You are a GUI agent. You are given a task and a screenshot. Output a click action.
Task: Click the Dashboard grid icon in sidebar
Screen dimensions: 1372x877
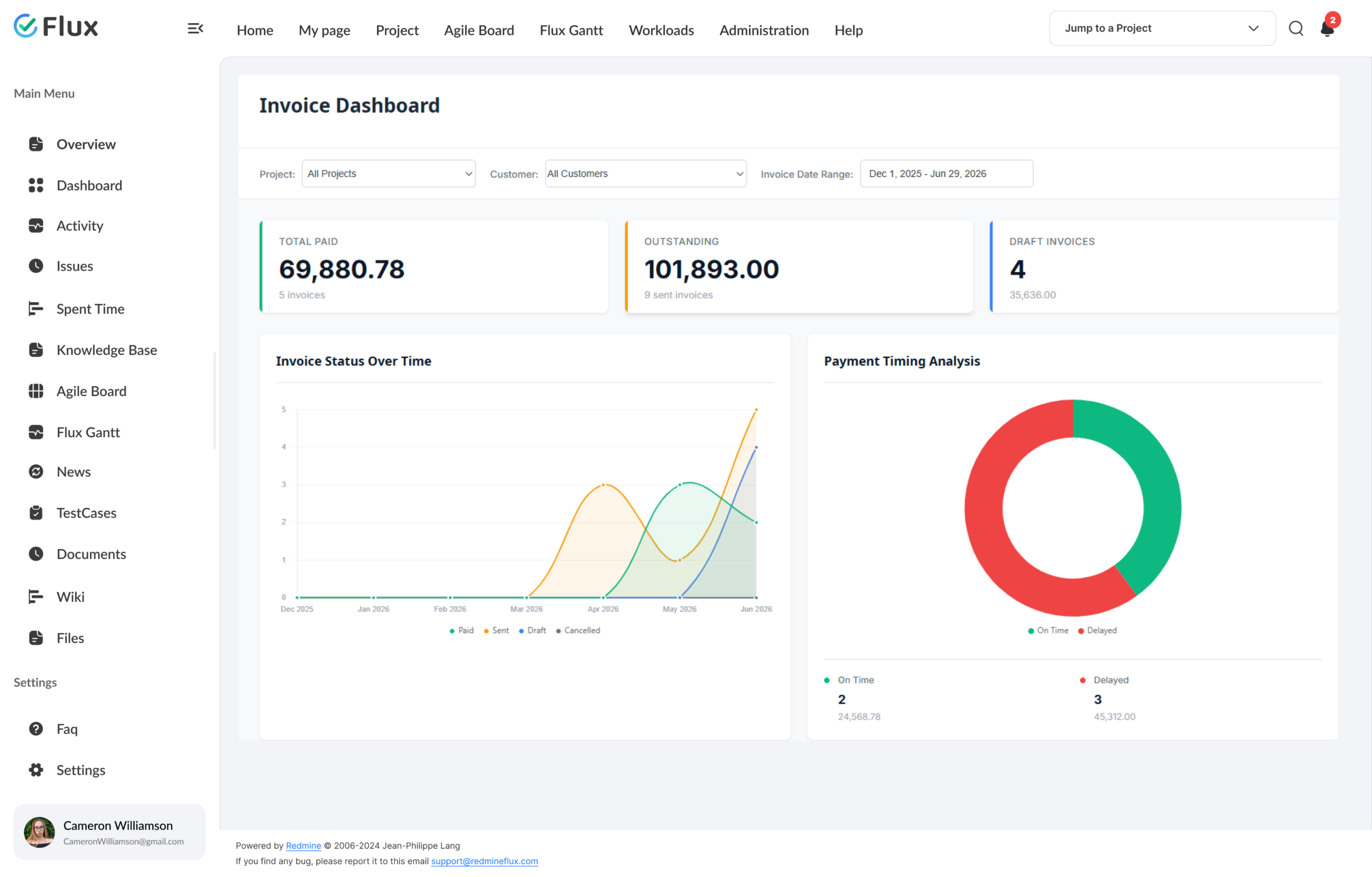point(36,185)
